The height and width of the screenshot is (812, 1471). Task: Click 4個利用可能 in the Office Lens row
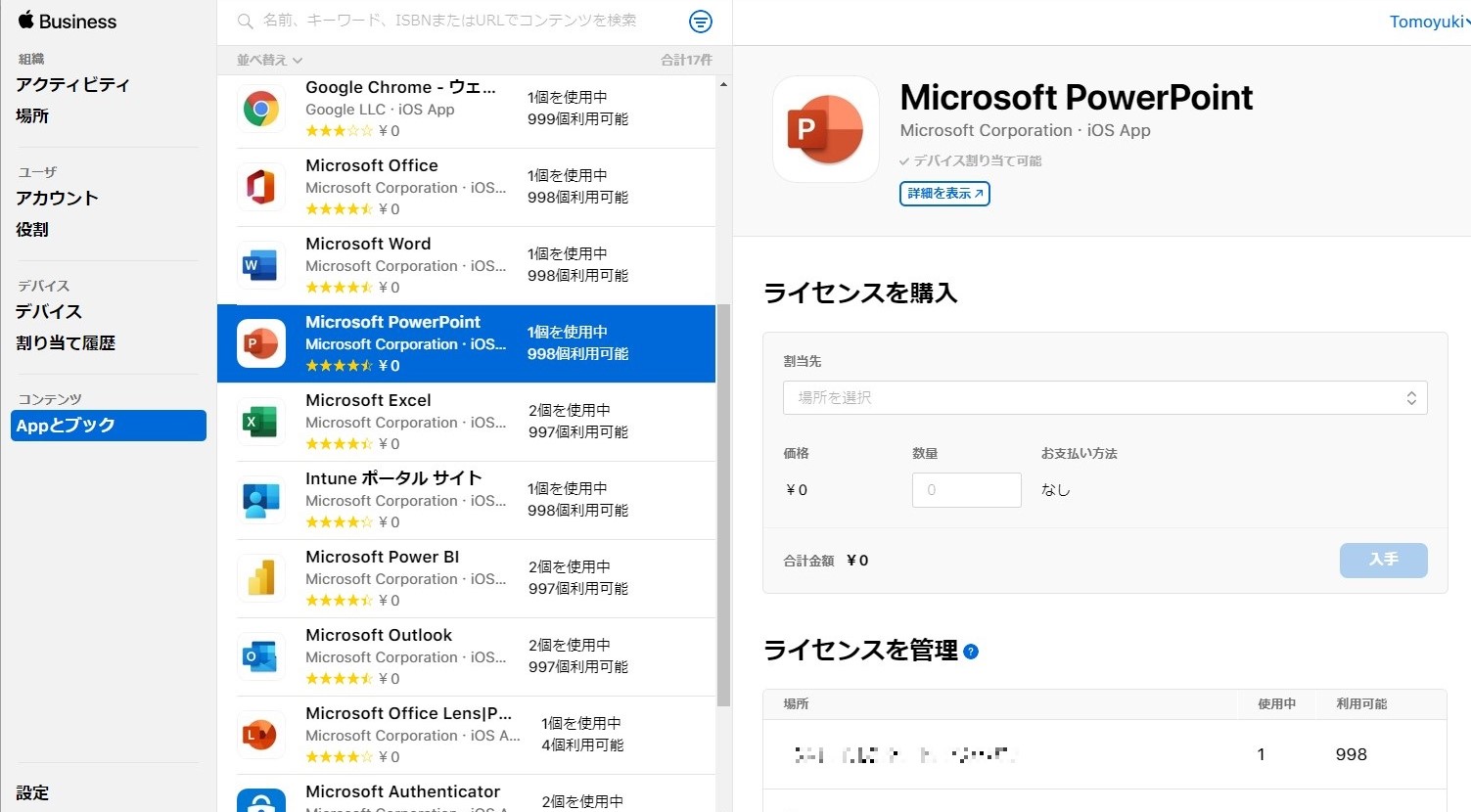pyautogui.click(x=582, y=745)
